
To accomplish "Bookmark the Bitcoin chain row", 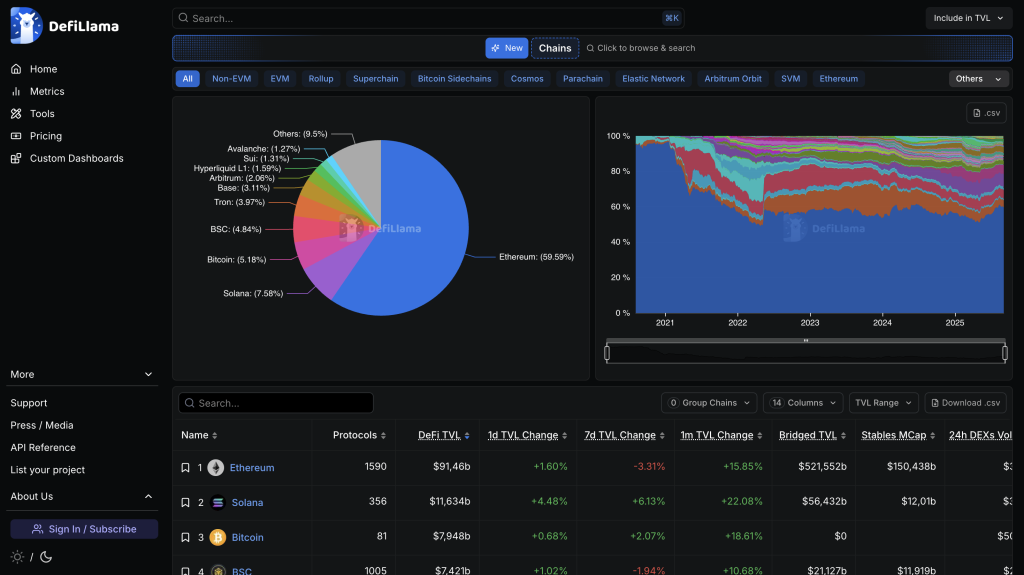I will click(x=185, y=538).
